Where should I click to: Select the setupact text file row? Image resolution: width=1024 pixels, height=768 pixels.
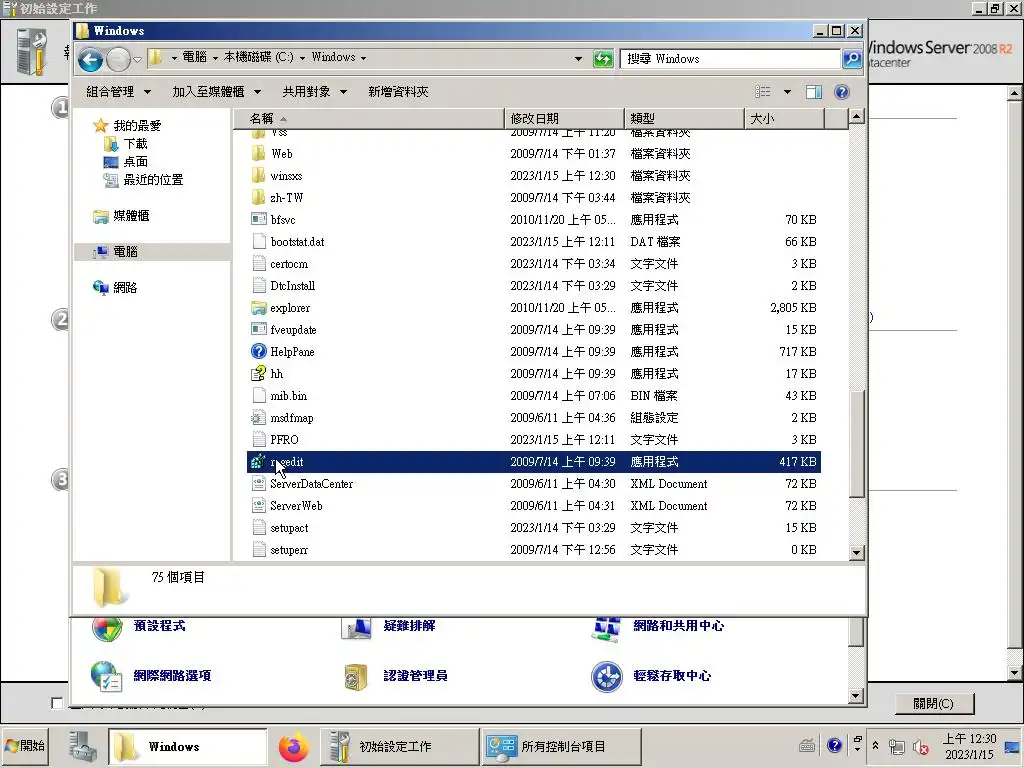click(533, 528)
